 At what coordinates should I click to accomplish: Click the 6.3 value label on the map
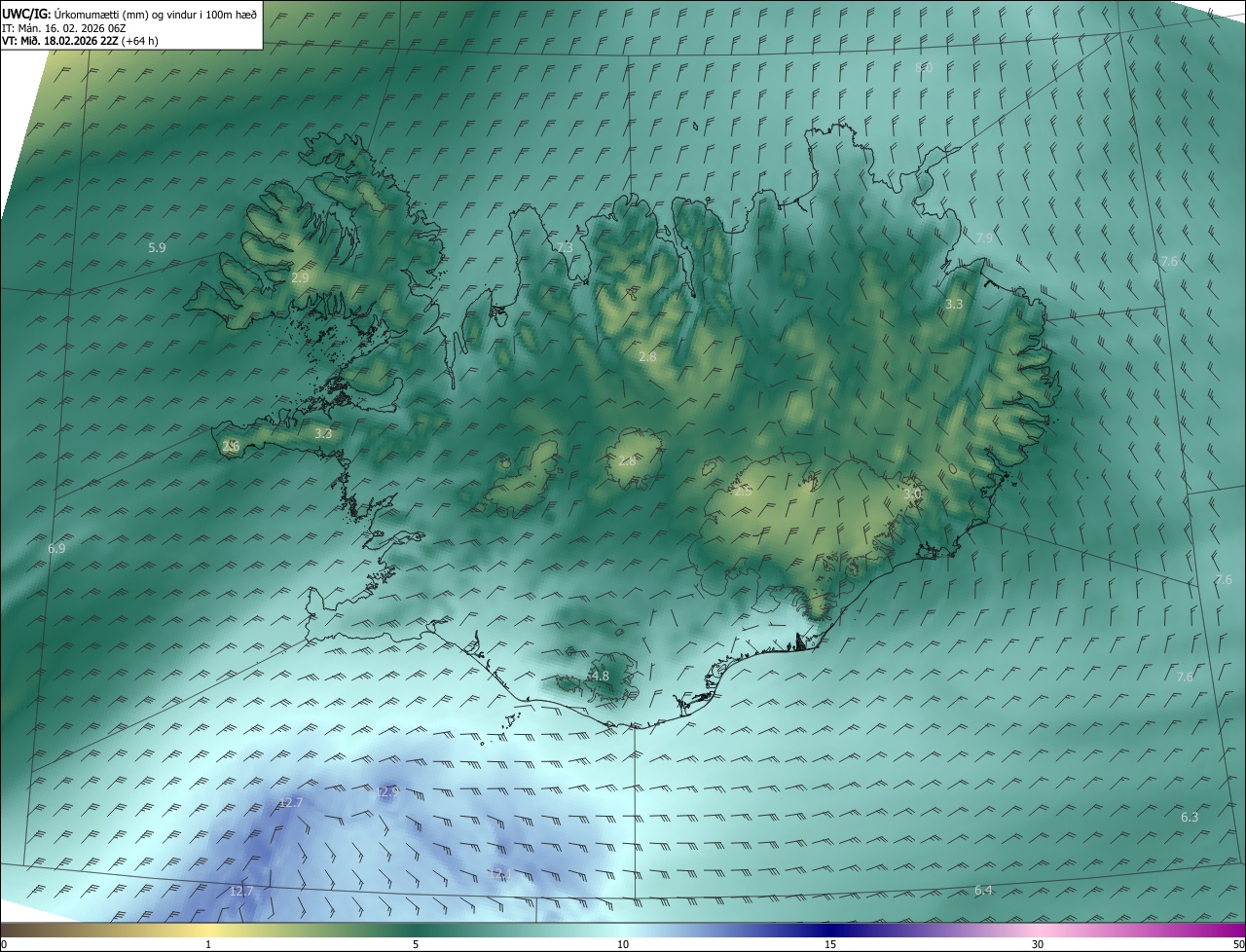point(1190,818)
